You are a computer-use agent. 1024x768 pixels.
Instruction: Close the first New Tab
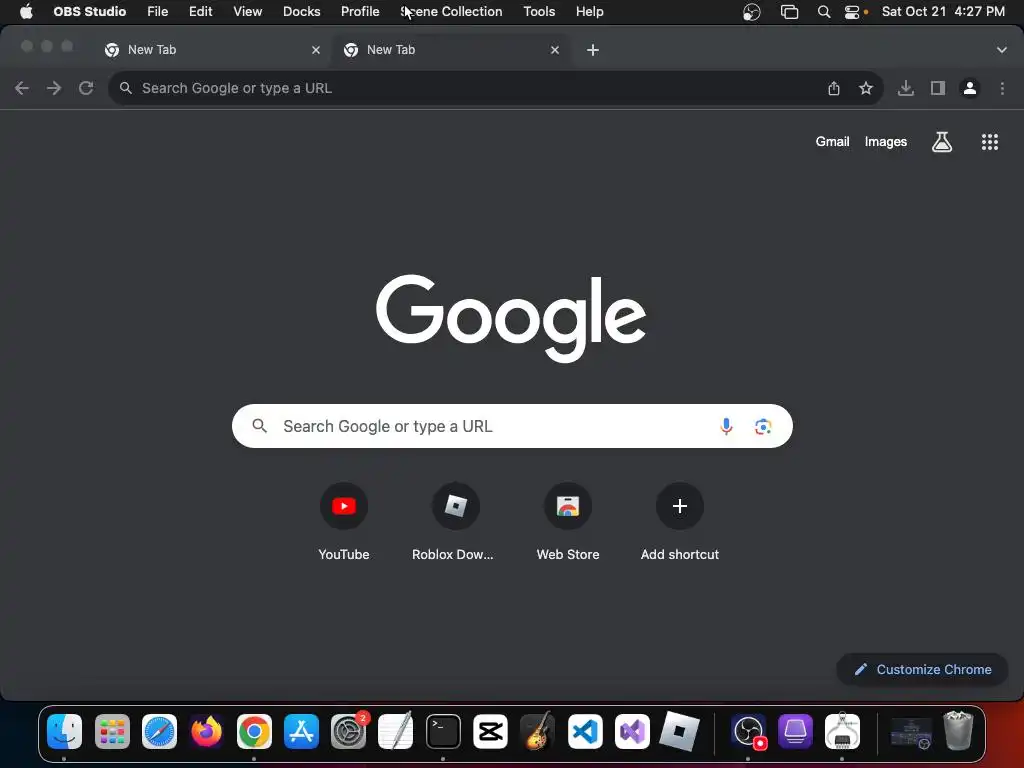pos(316,50)
